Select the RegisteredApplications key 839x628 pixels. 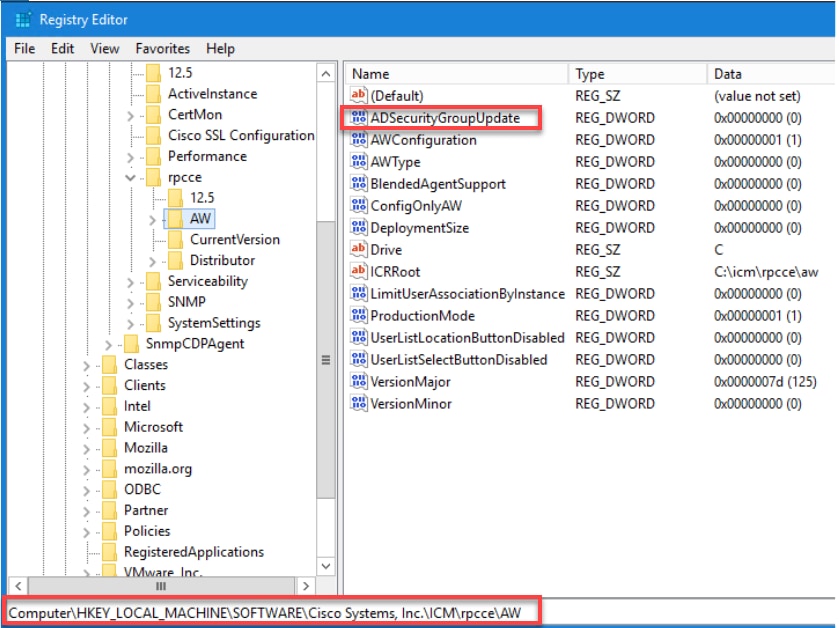click(194, 552)
